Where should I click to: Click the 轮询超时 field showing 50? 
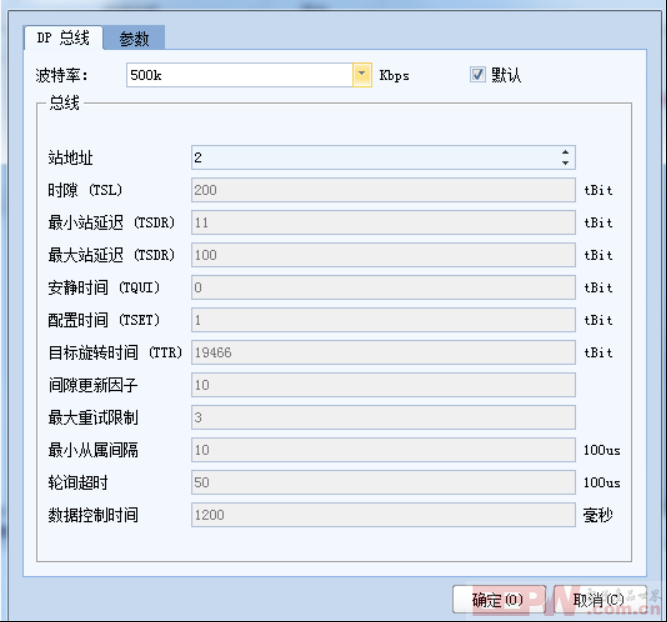coord(383,482)
